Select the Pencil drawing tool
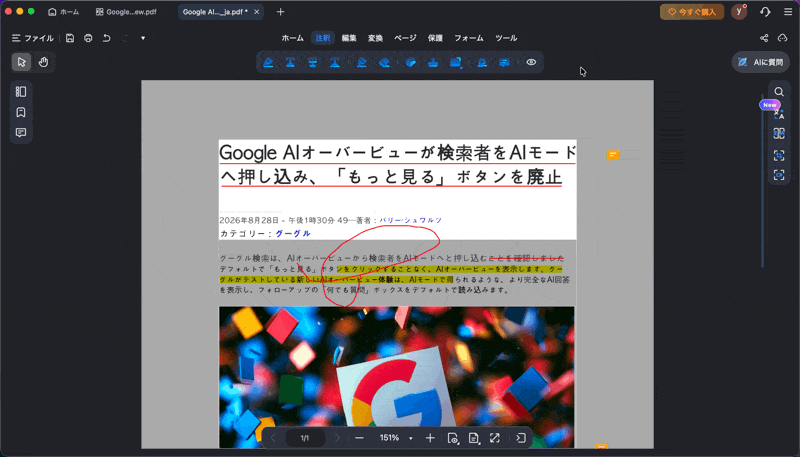 point(362,62)
